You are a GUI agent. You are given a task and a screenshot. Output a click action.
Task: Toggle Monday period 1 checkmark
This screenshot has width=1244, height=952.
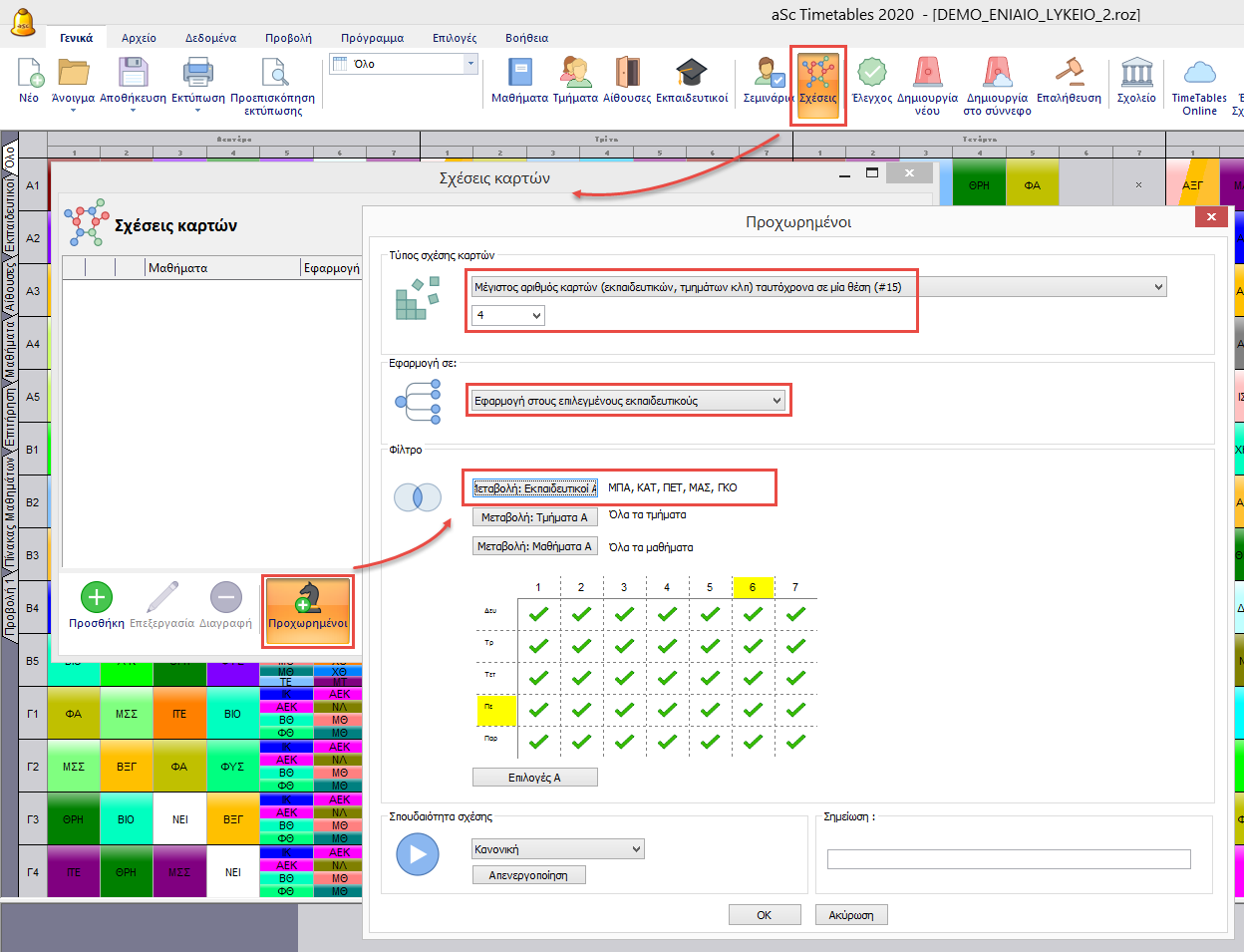pyautogui.click(x=539, y=614)
